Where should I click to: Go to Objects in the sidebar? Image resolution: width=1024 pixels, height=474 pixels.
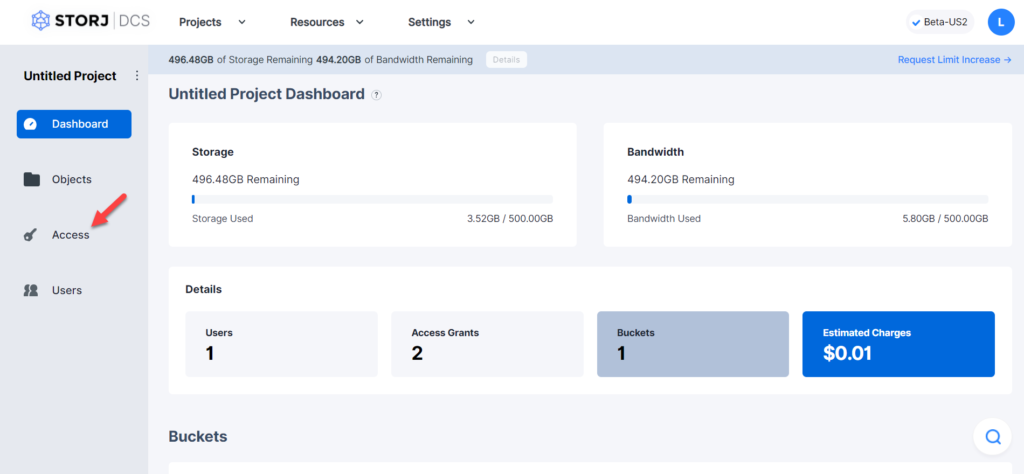pyautogui.click(x=72, y=180)
